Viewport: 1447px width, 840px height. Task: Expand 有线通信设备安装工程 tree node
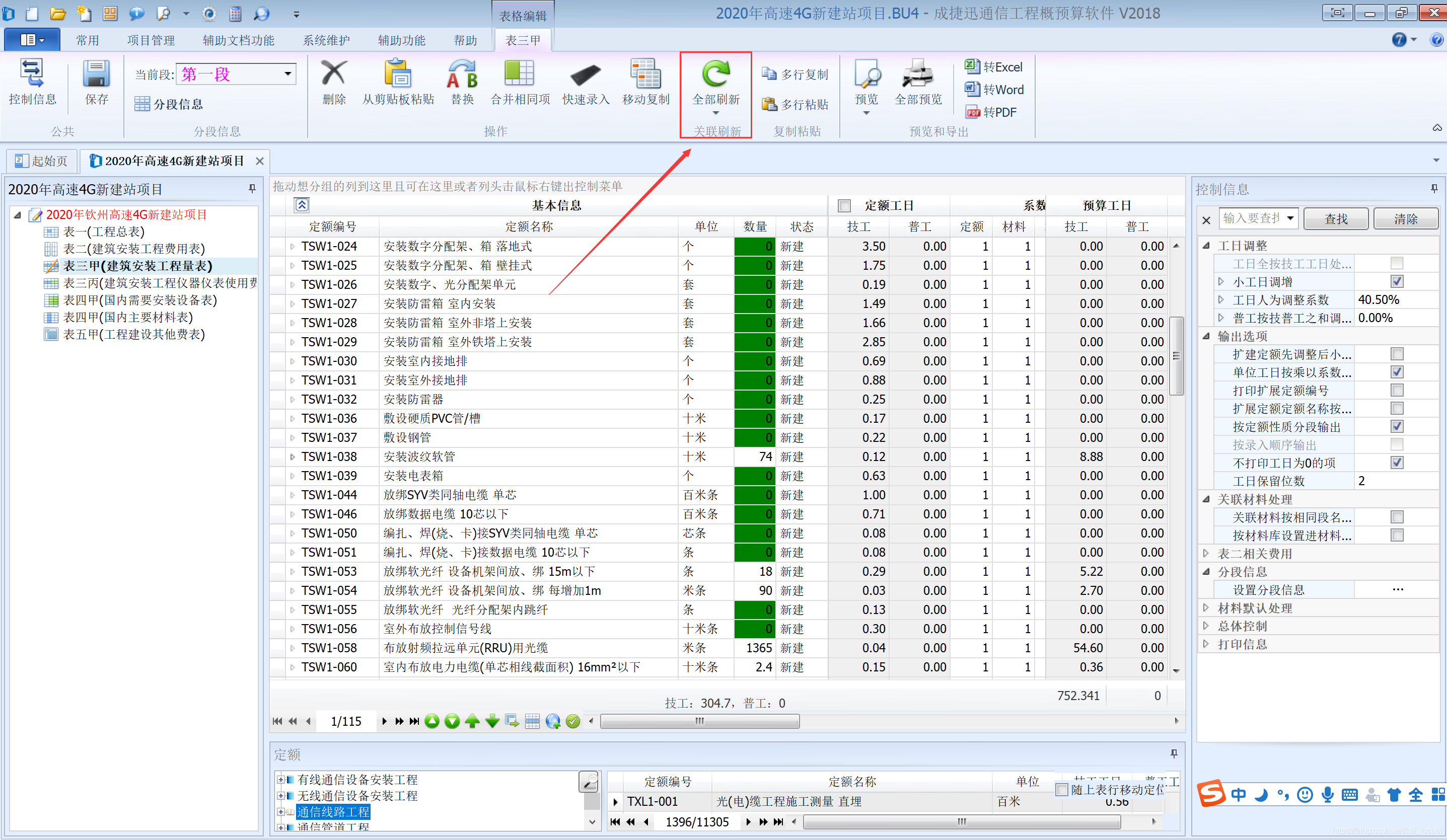281,779
